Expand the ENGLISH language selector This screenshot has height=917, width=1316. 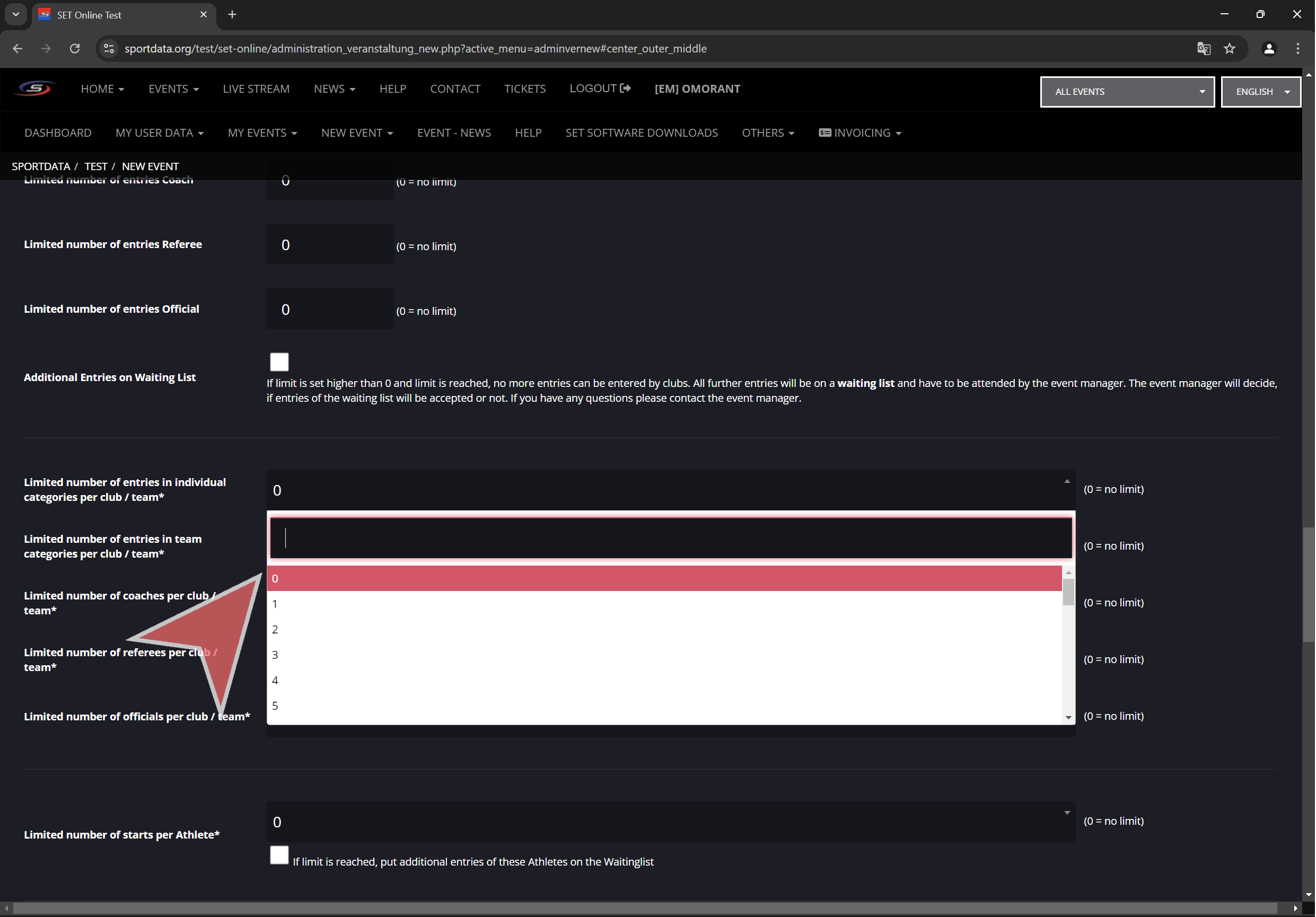[x=1260, y=92]
